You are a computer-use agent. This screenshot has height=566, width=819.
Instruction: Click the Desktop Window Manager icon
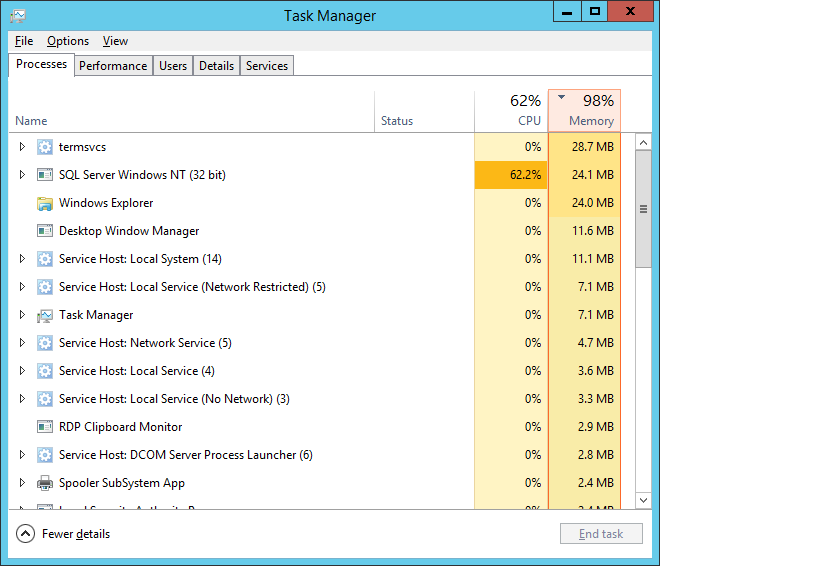coord(45,231)
